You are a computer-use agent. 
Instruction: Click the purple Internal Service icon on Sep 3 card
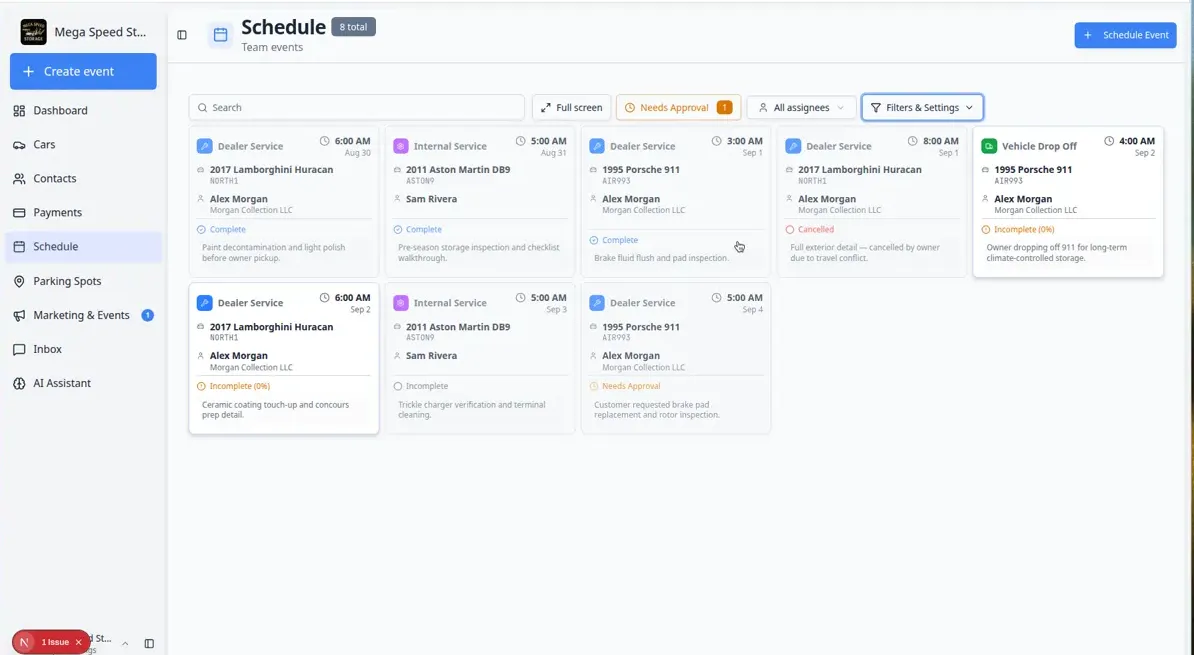(x=401, y=302)
